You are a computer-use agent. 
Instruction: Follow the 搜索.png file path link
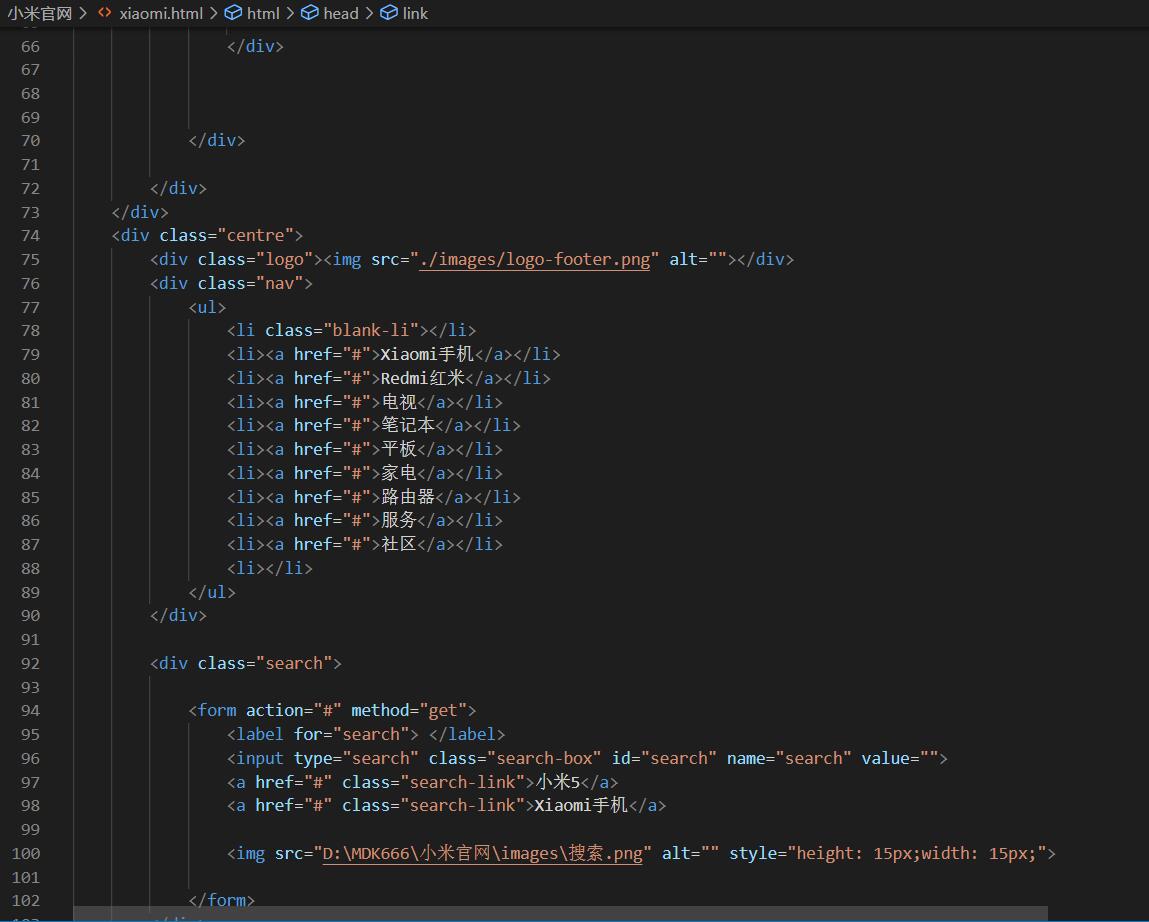click(x=483, y=853)
